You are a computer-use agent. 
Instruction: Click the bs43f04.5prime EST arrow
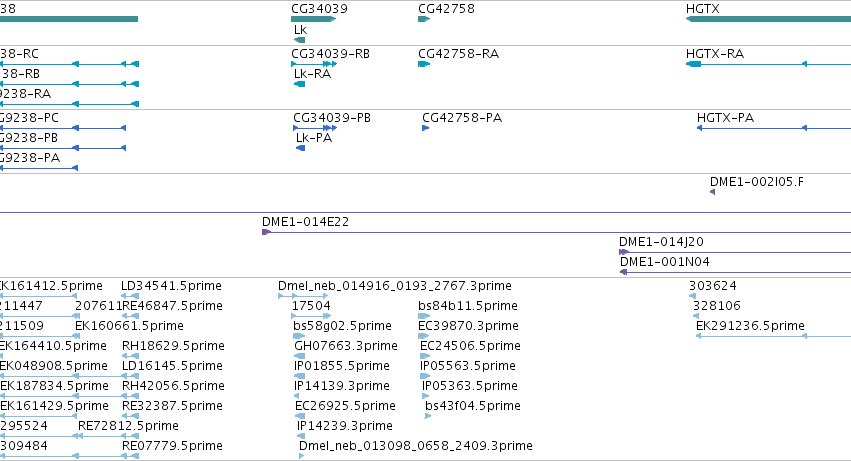(x=428, y=416)
